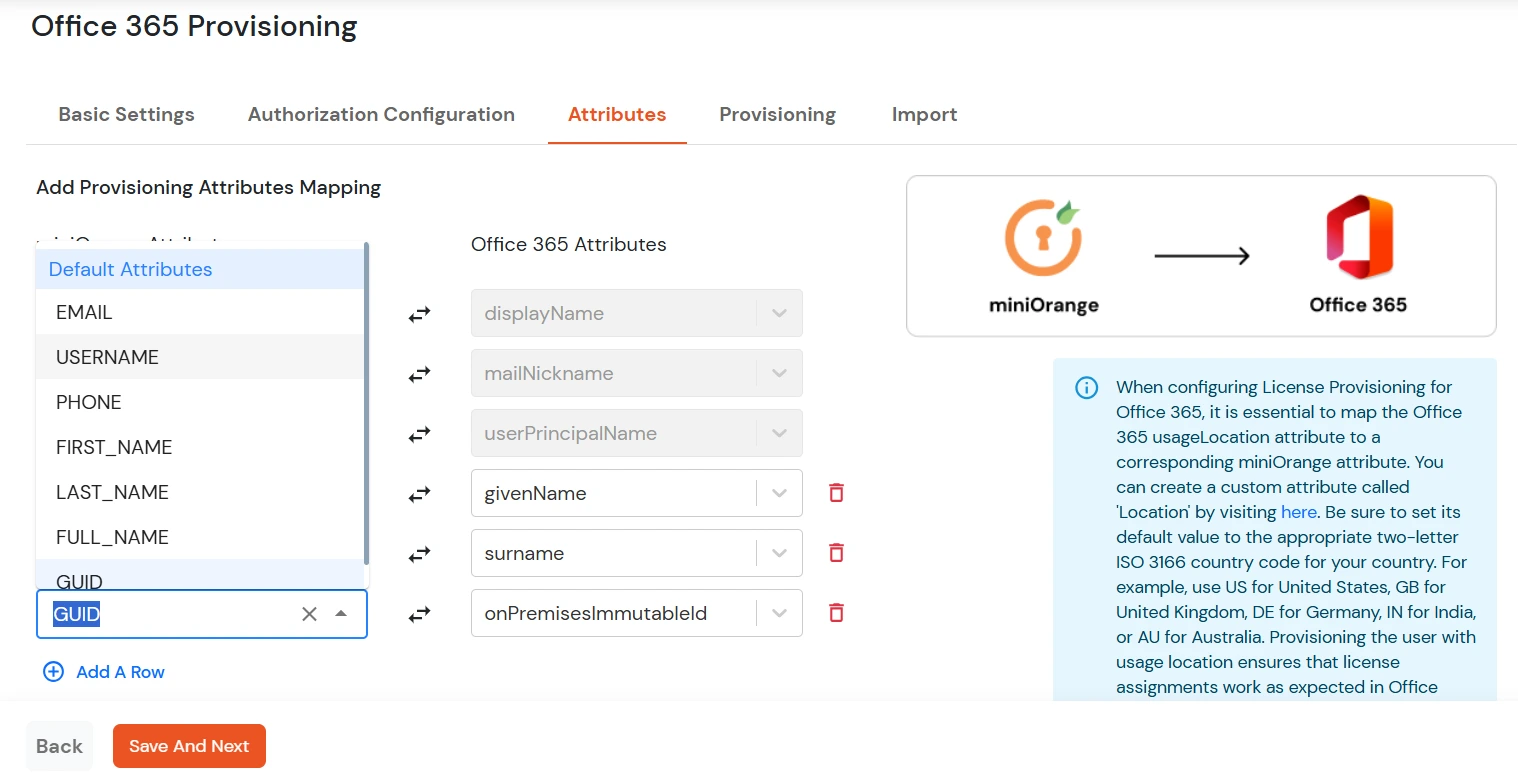Open the Provisioning tab
This screenshot has width=1518, height=777.
[777, 114]
